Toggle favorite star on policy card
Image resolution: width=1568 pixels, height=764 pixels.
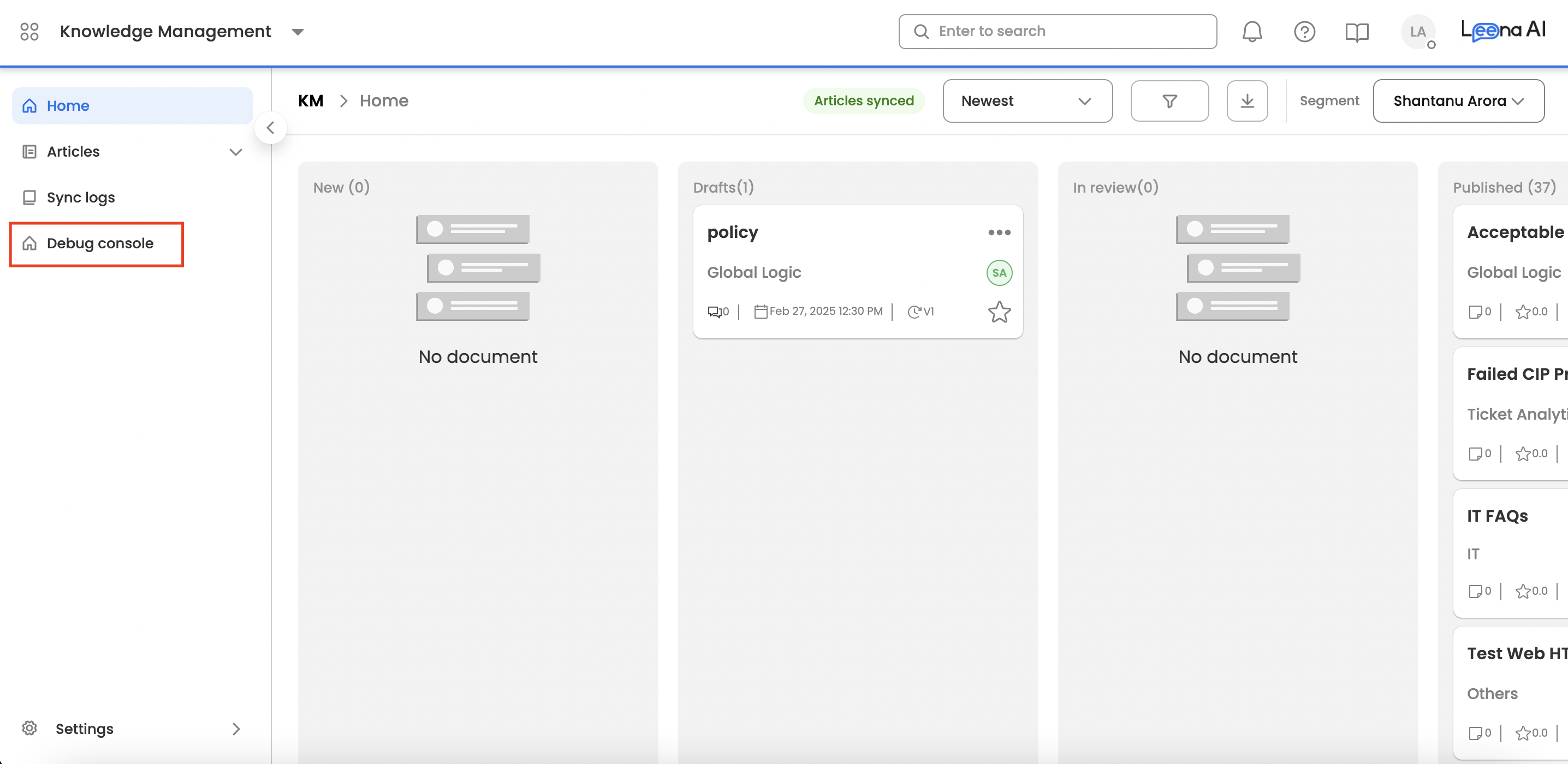tap(999, 312)
